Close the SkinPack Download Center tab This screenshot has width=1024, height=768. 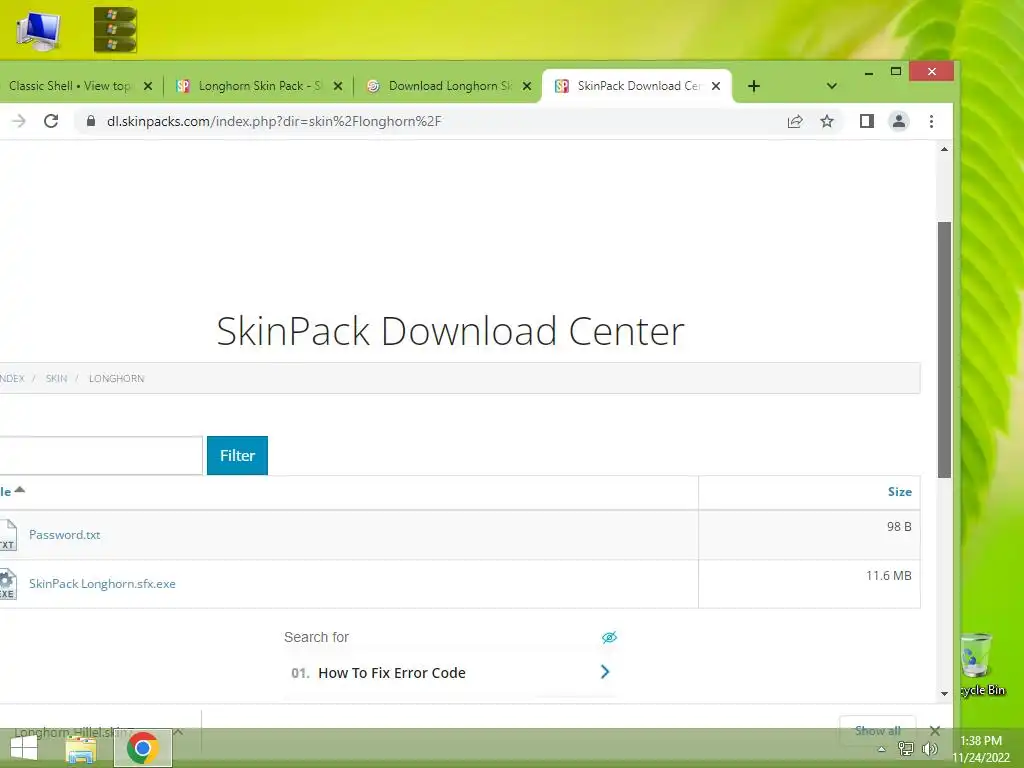click(716, 86)
